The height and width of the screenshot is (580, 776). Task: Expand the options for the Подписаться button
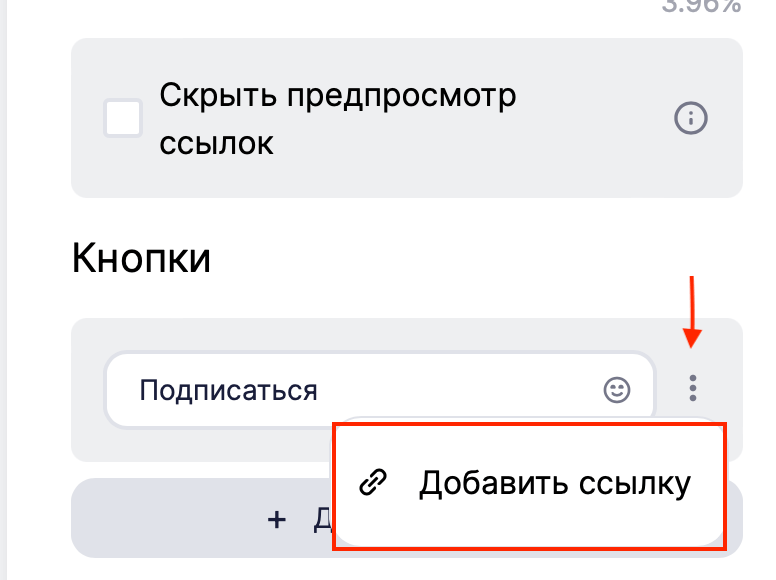pyautogui.click(x=692, y=388)
